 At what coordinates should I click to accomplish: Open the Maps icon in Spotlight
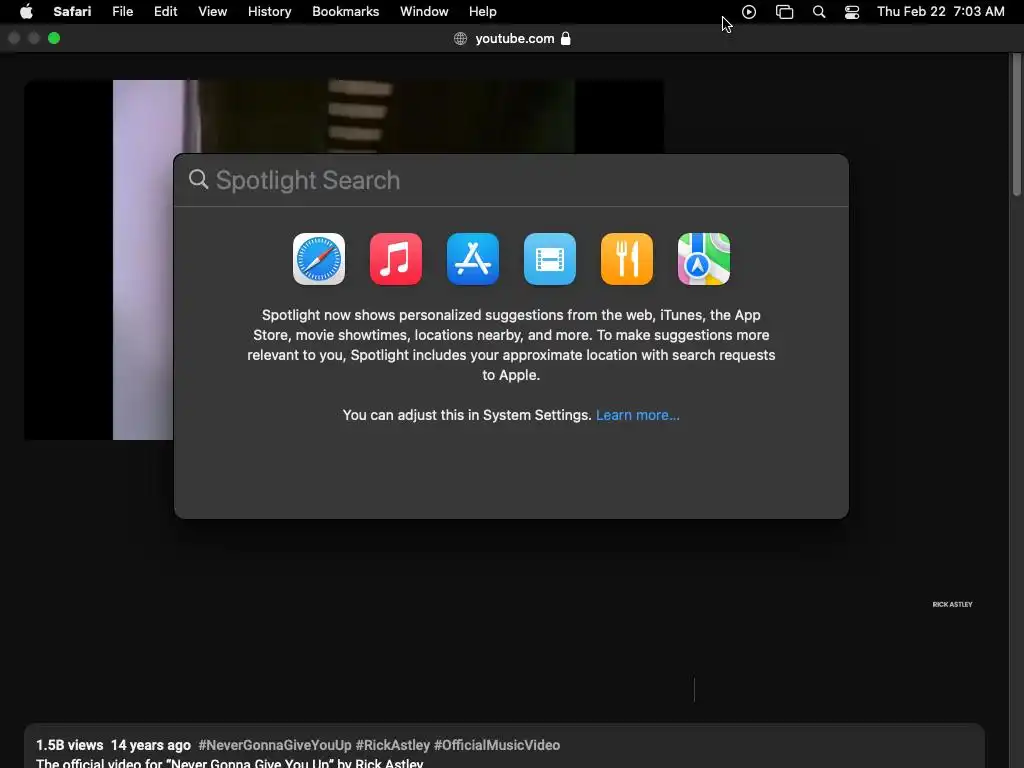(704, 259)
